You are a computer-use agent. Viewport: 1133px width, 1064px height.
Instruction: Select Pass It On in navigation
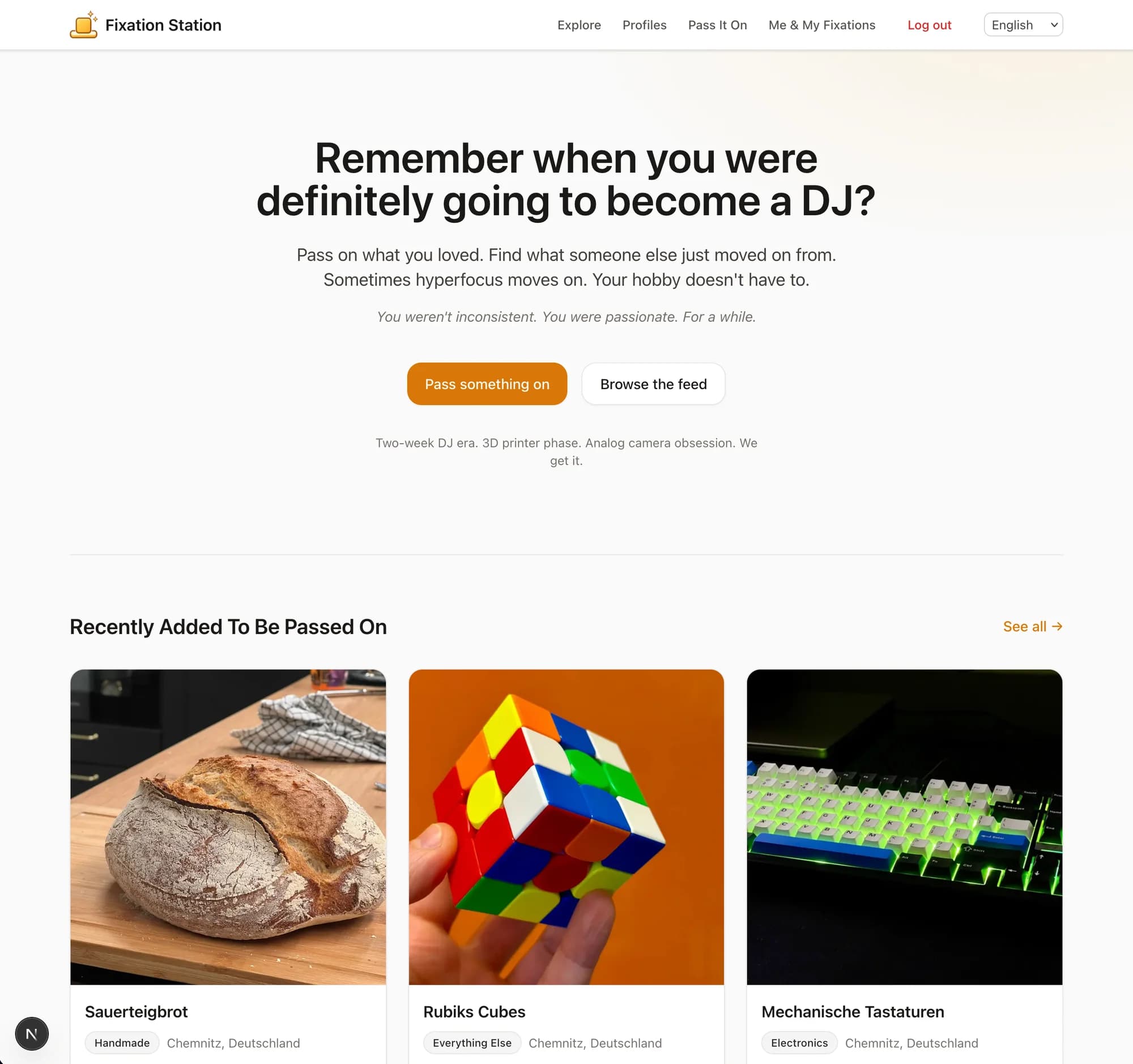point(717,25)
